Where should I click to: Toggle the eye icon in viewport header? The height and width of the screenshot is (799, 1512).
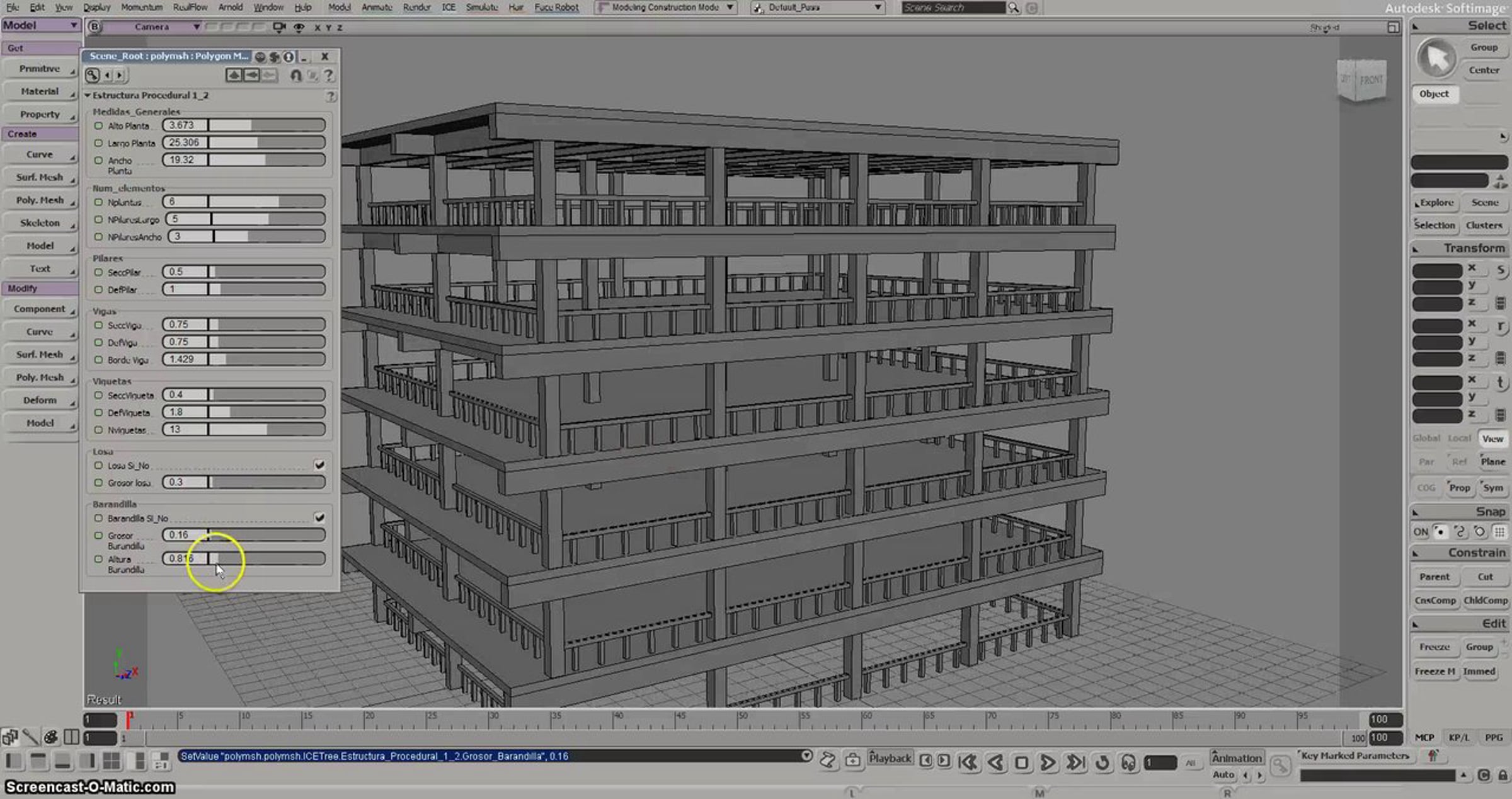(x=299, y=27)
